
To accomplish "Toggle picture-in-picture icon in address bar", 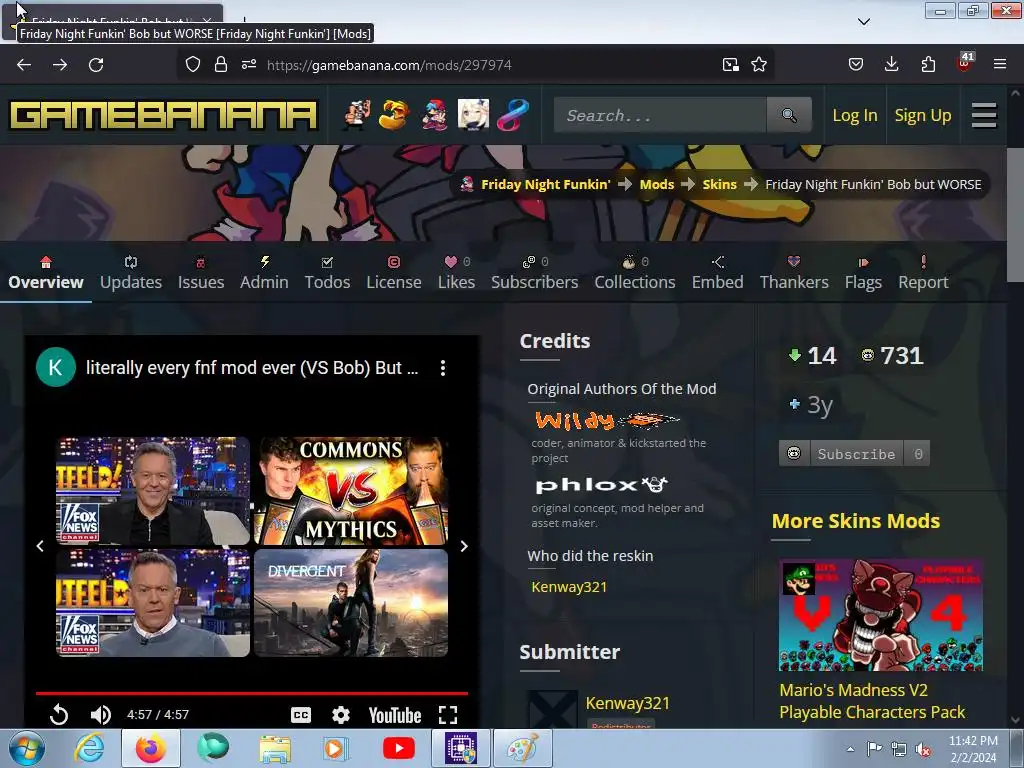I will pos(731,65).
